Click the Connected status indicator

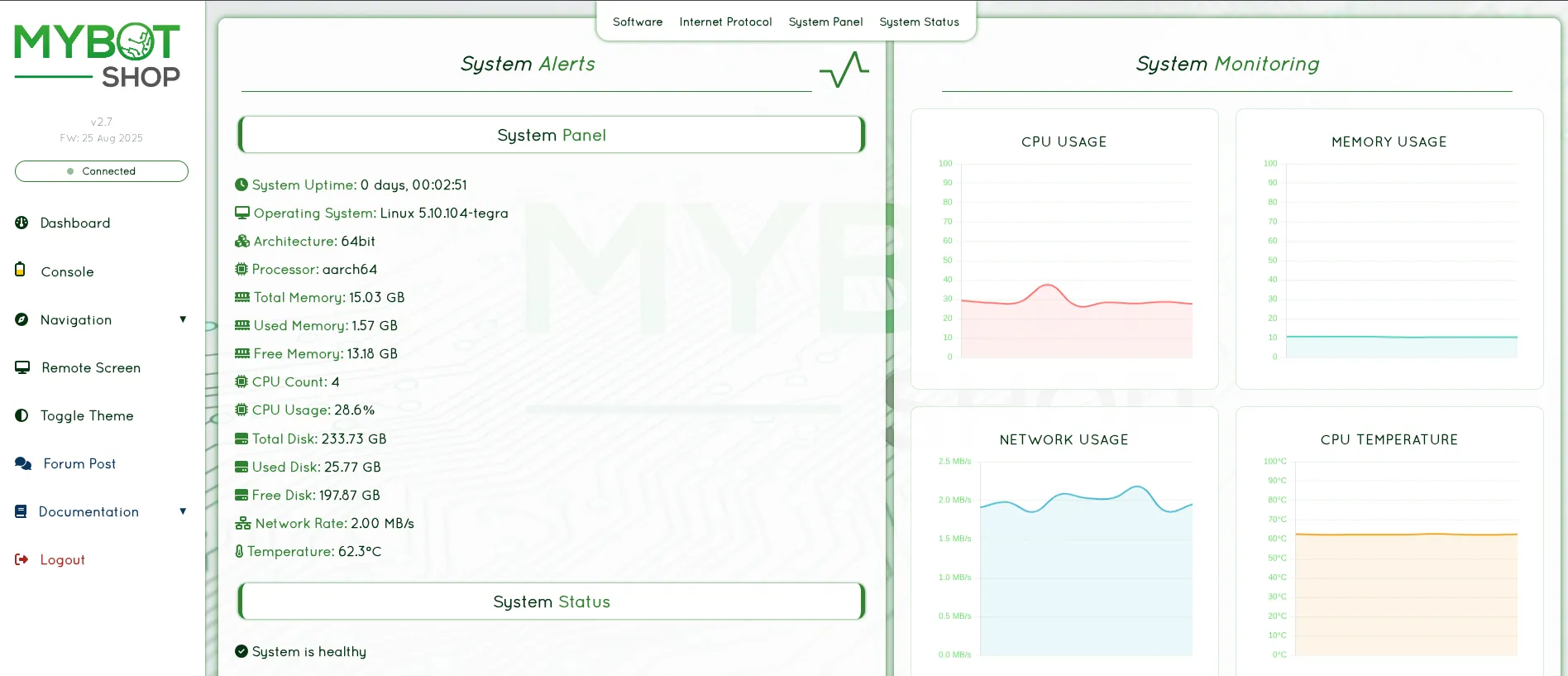102,171
